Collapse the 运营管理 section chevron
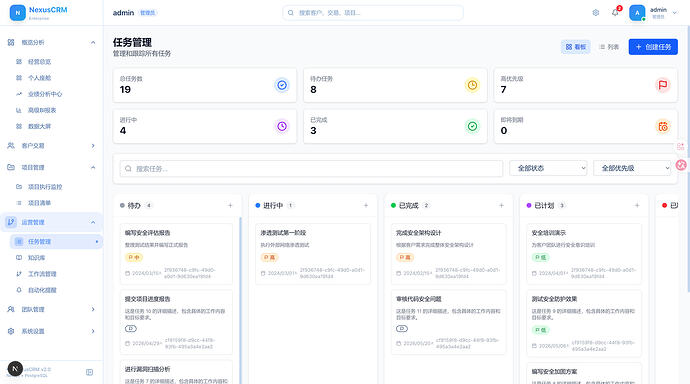The width and height of the screenshot is (690, 384). tap(93, 222)
